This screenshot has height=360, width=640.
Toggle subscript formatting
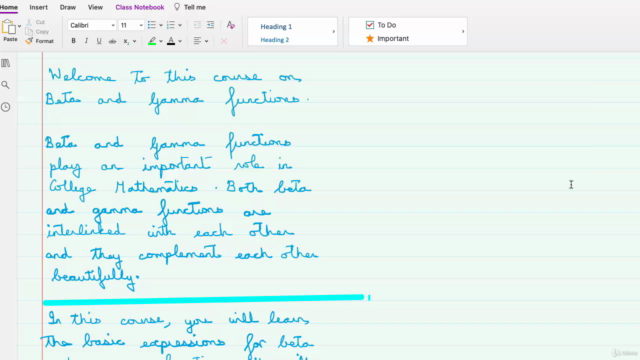[x=126, y=41]
